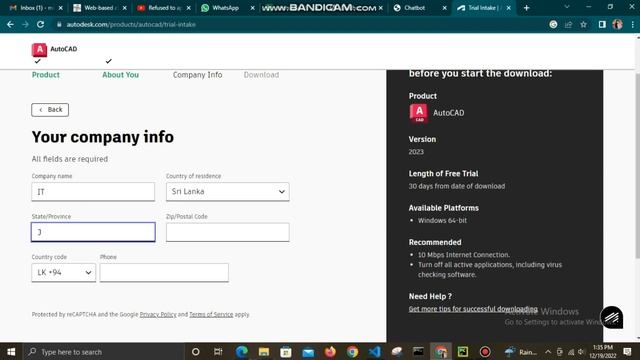Image resolution: width=640 pixels, height=360 pixels.
Task: Click the Grammarly extension icon in toolbar
Action: 553,24
